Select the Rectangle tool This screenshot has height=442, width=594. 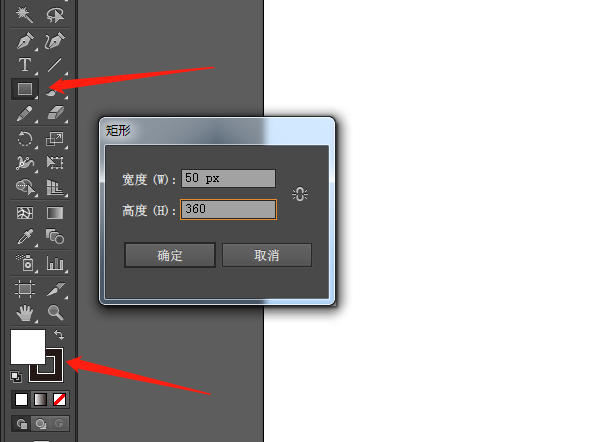click(25, 89)
